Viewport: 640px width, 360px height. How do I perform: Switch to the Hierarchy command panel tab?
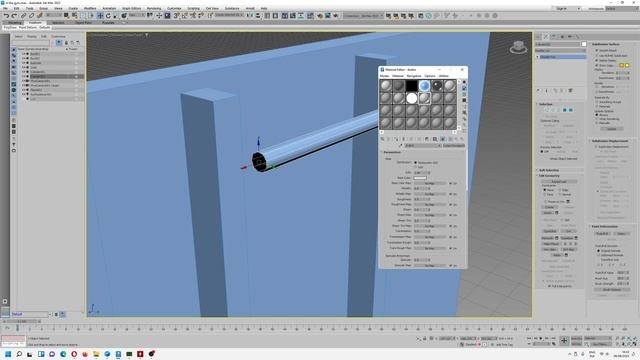click(x=554, y=37)
